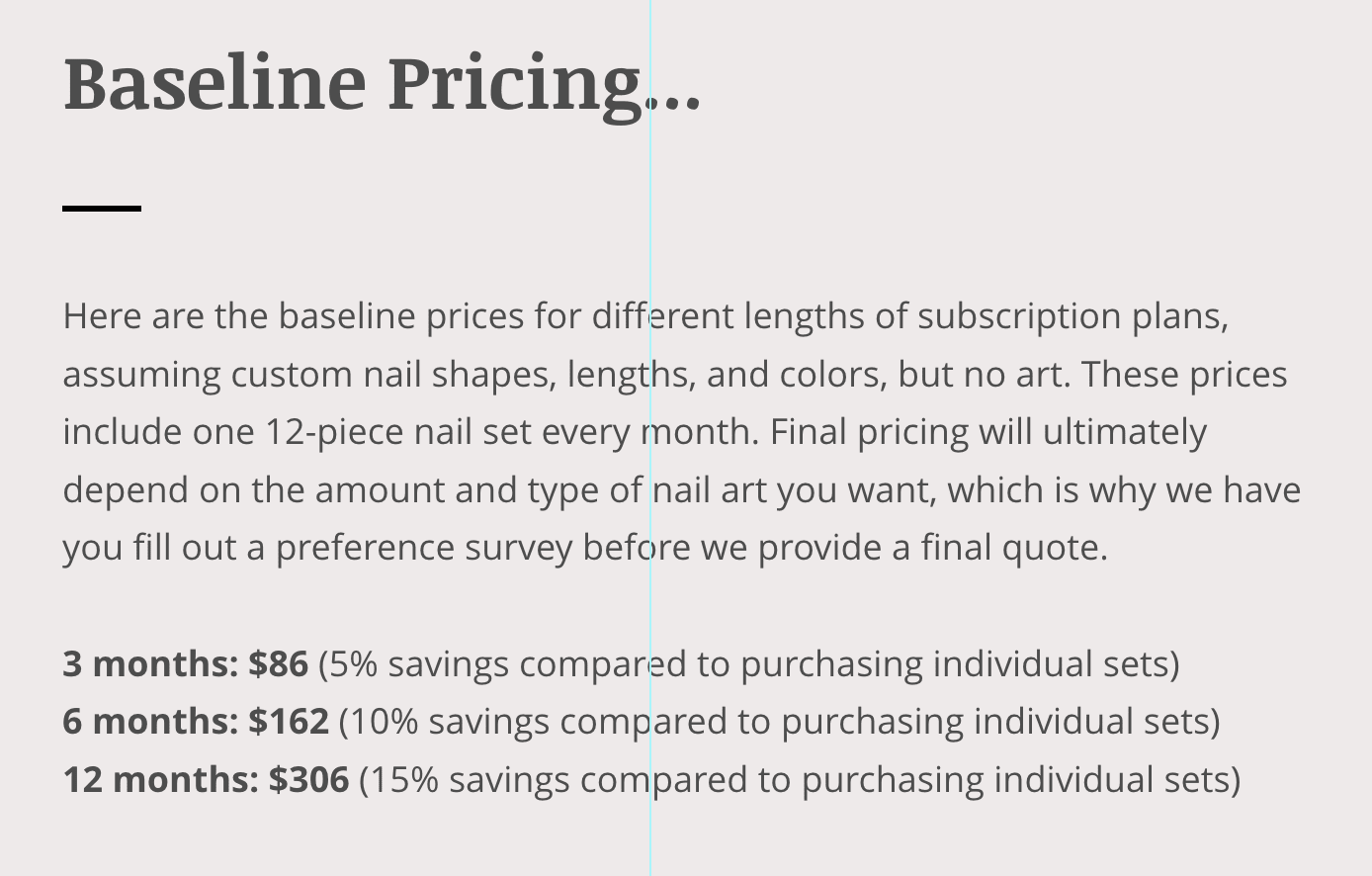The width and height of the screenshot is (1372, 876).
Task: Click the bold '3 months: $86' text
Action: [x=186, y=663]
